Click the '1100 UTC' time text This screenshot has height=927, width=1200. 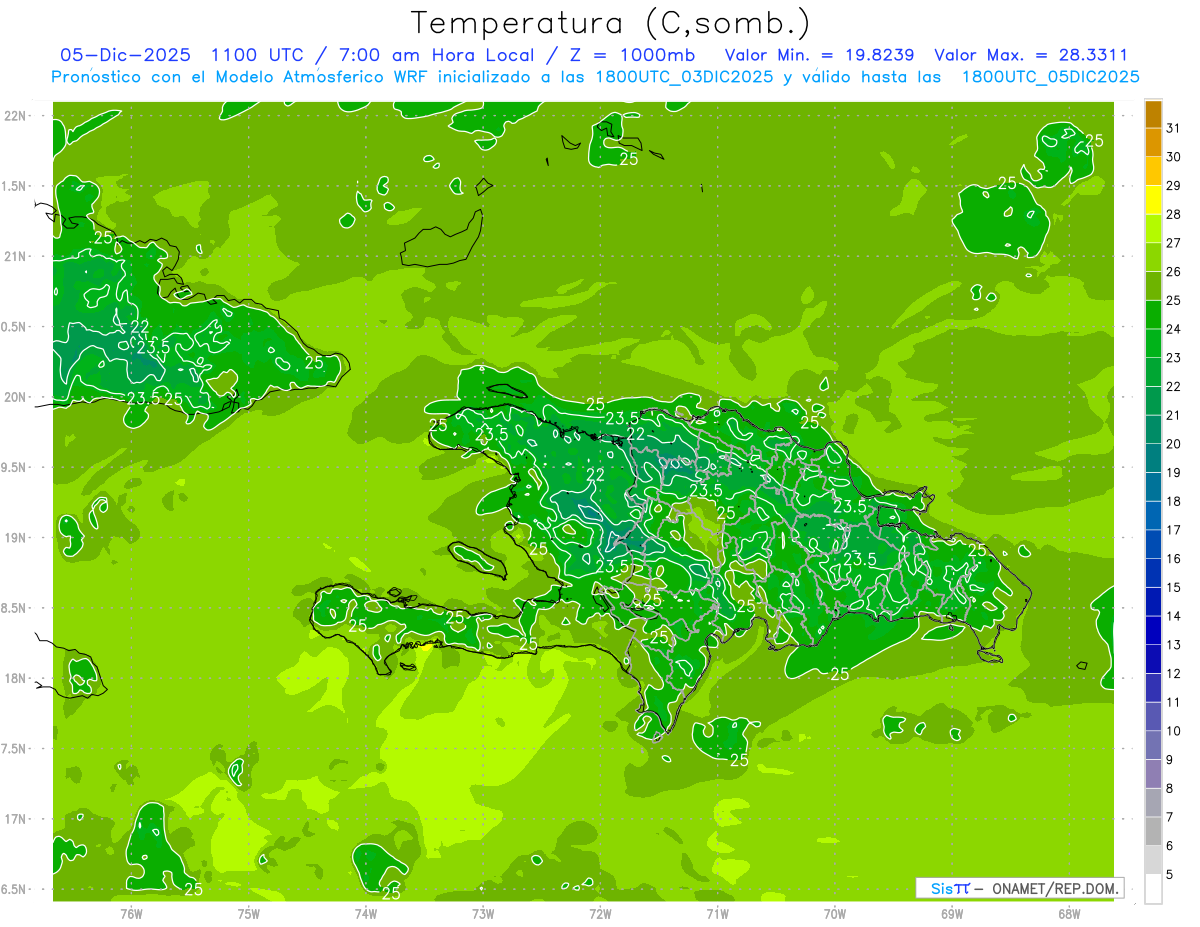[255, 55]
